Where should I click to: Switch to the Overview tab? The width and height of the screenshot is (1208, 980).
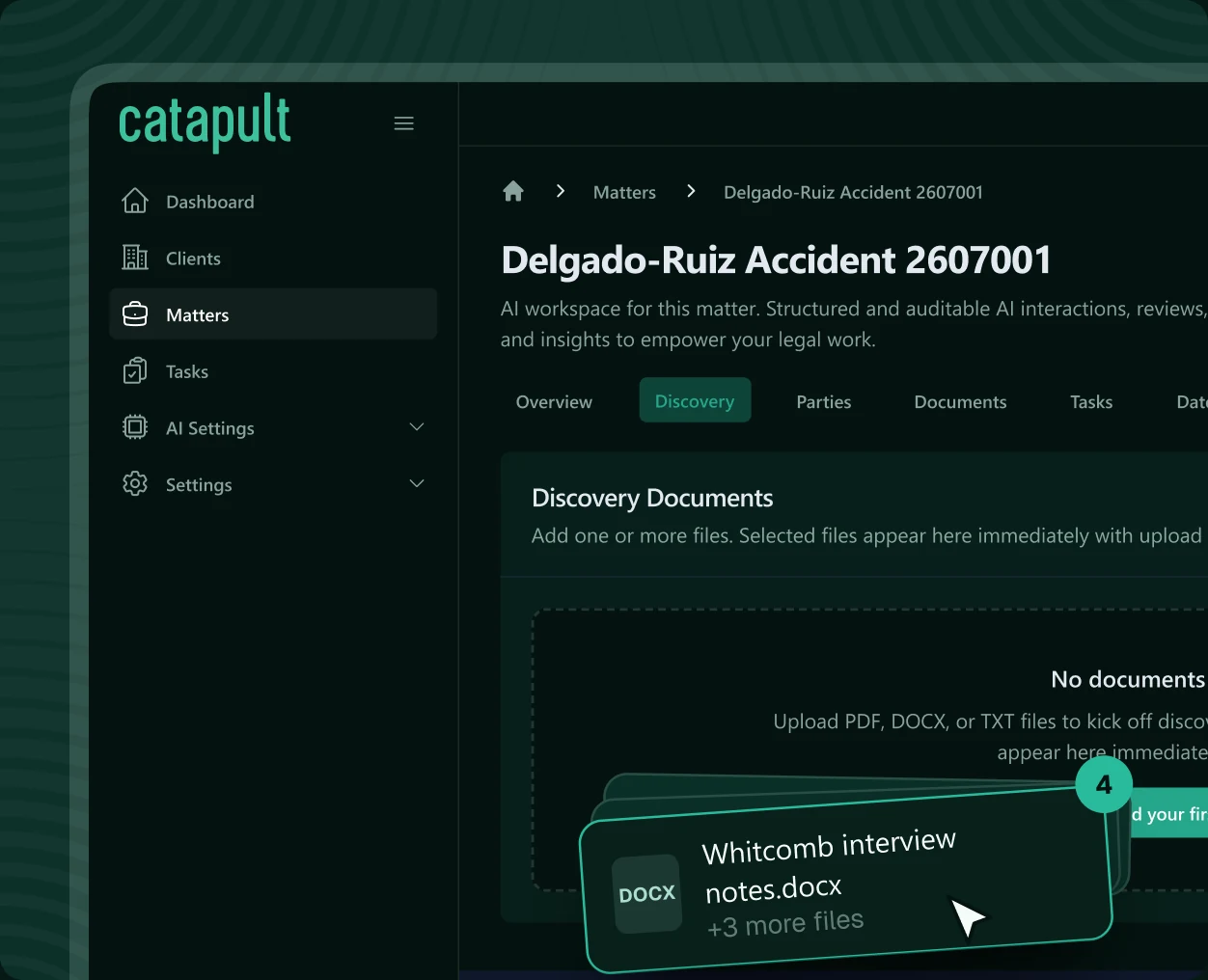[x=554, y=401]
